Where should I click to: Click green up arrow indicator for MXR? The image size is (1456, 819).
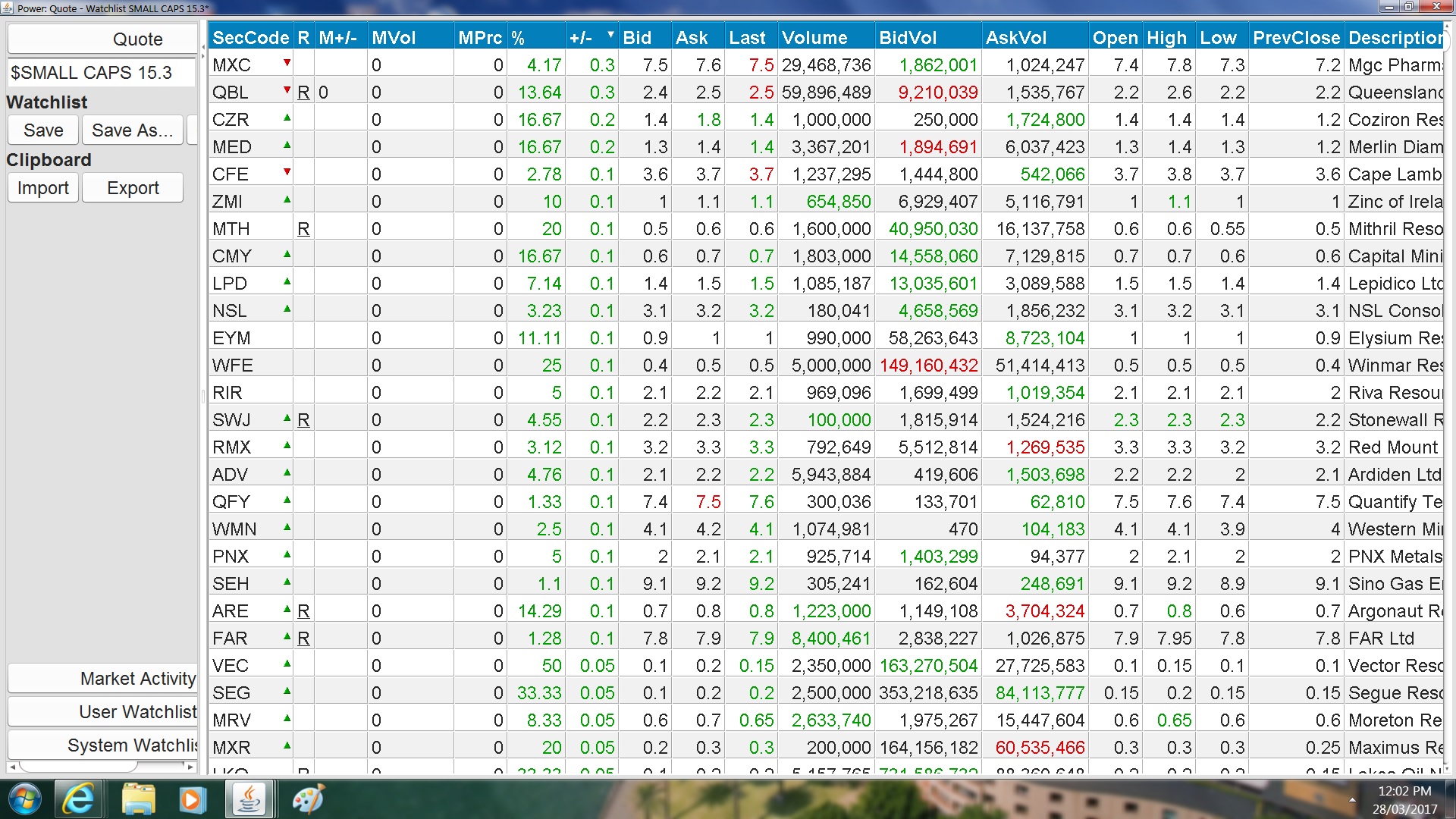pos(287,745)
